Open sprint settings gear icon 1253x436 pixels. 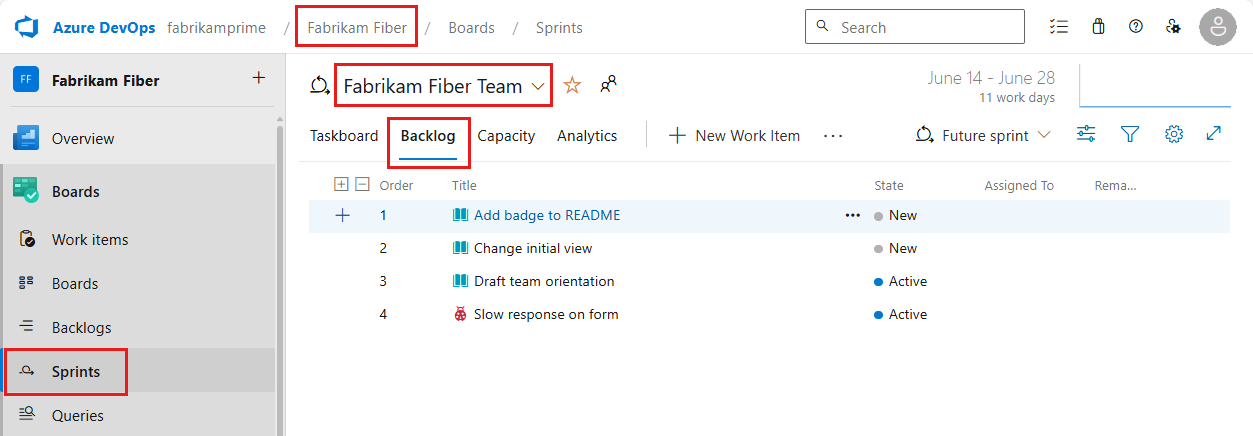[1174, 134]
